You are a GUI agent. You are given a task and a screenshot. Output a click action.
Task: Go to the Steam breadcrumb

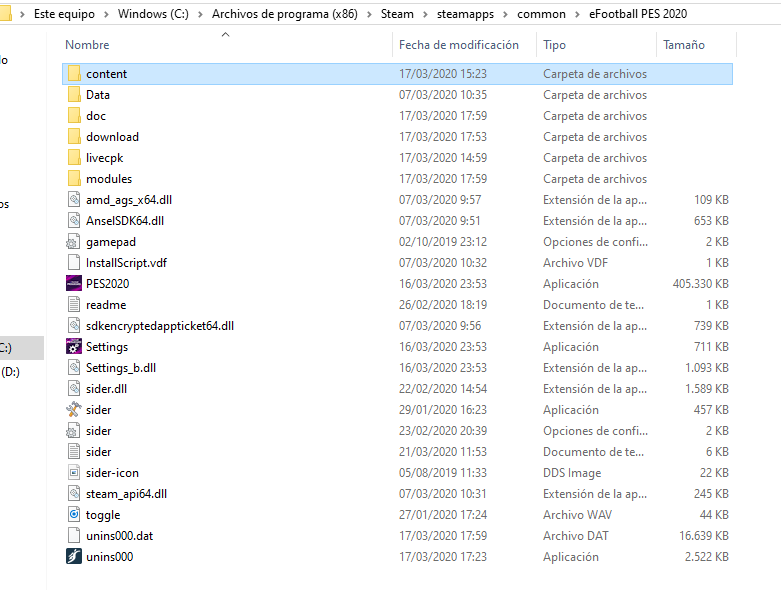pos(397,14)
